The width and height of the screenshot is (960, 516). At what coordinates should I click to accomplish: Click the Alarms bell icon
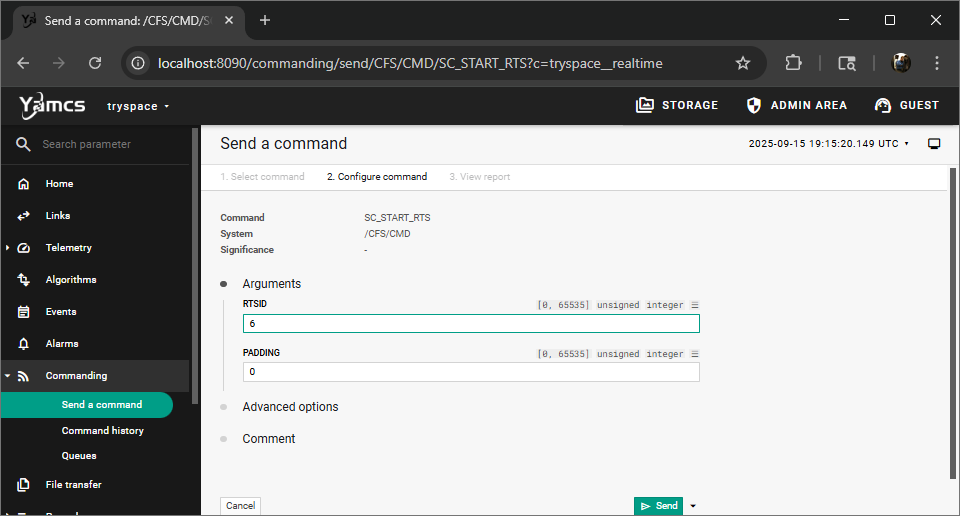[x=24, y=344]
